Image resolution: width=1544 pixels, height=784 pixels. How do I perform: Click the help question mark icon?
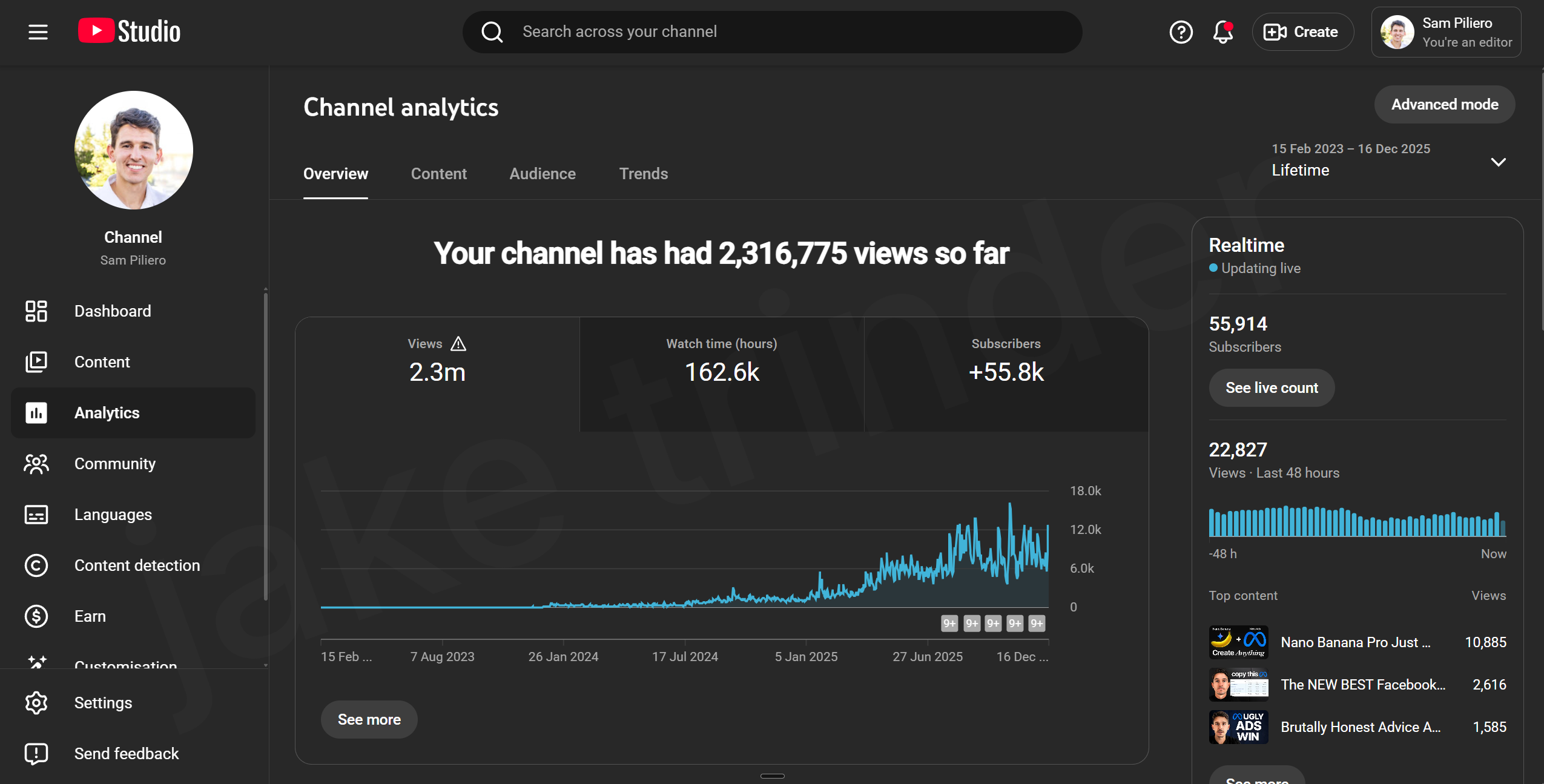pyautogui.click(x=1181, y=32)
